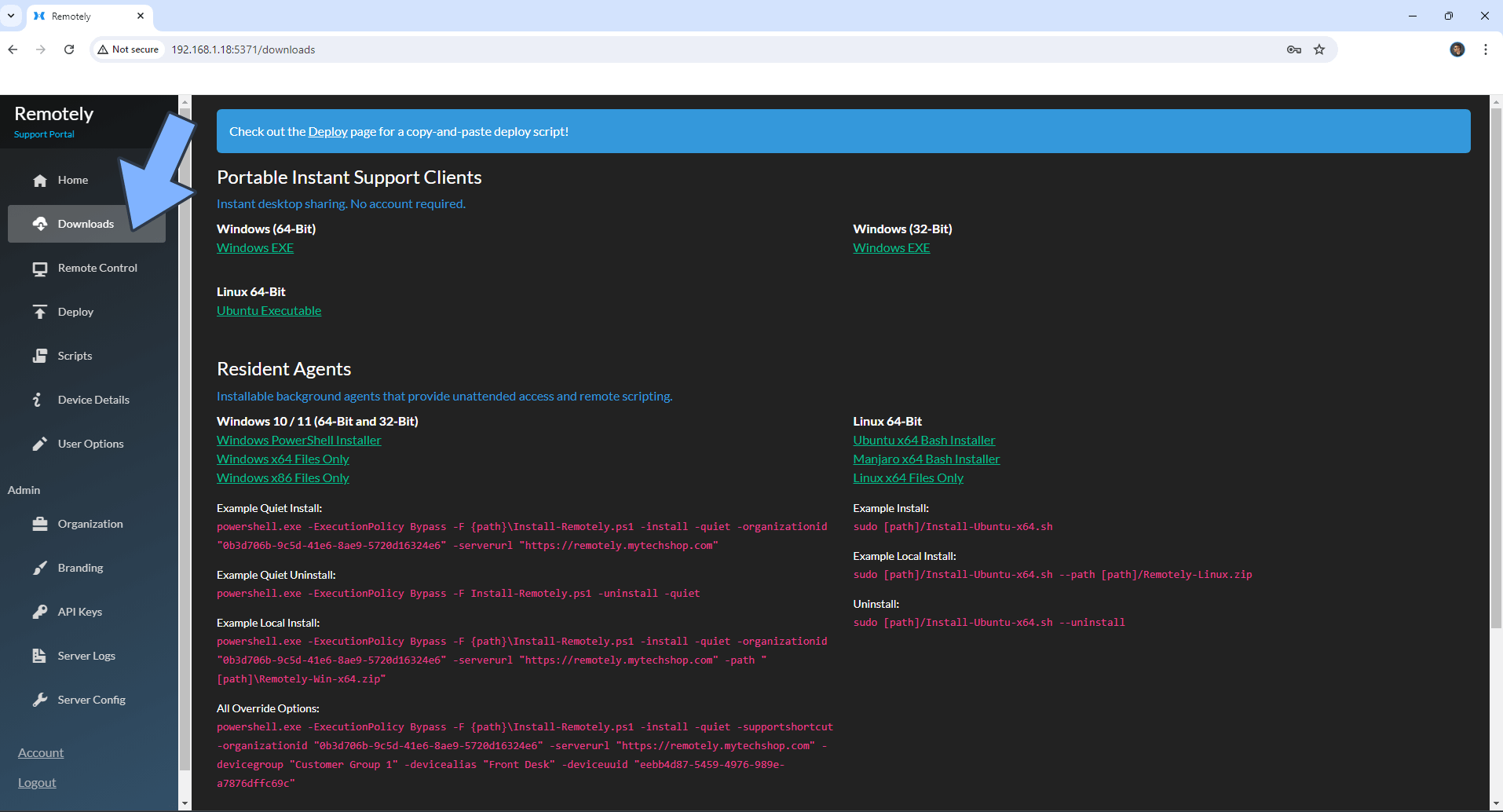
Task: Open the API Keys admin page
Action: click(x=86, y=612)
